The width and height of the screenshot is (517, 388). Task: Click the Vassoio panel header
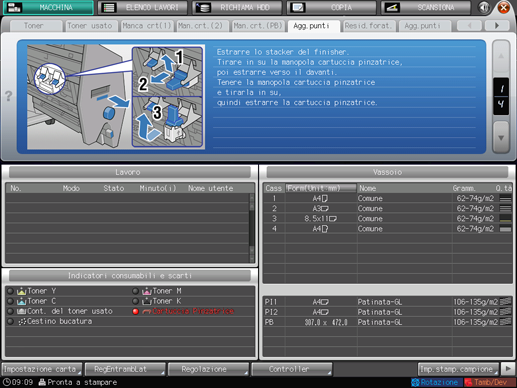(387, 172)
